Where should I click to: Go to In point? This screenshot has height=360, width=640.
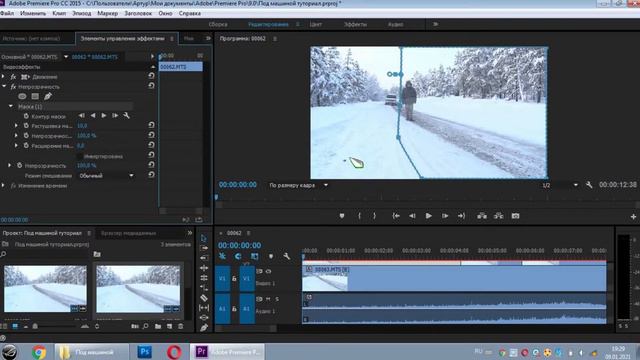[396, 216]
